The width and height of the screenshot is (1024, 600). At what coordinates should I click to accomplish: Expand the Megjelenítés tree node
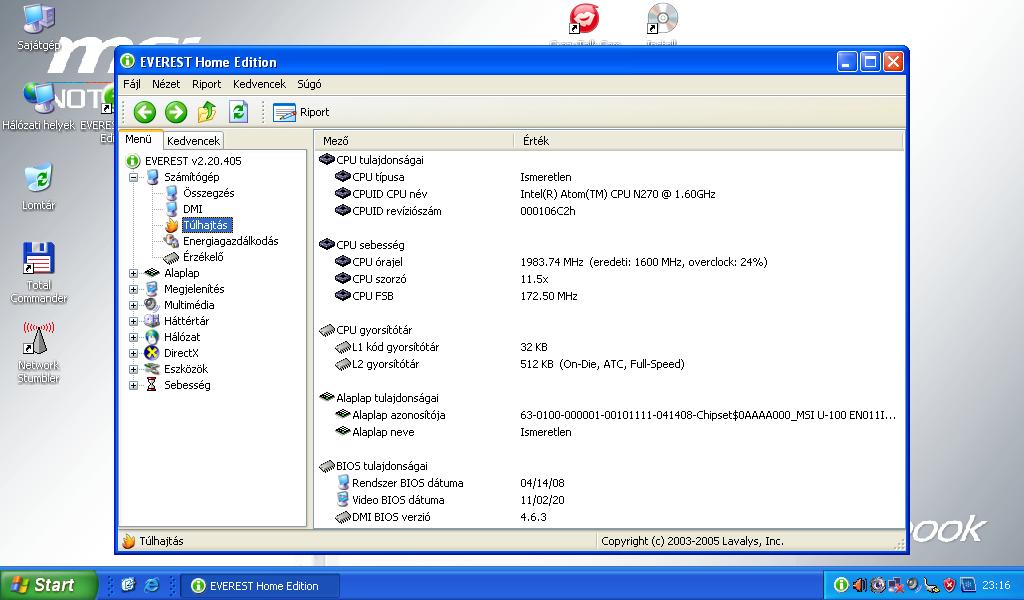point(133,289)
